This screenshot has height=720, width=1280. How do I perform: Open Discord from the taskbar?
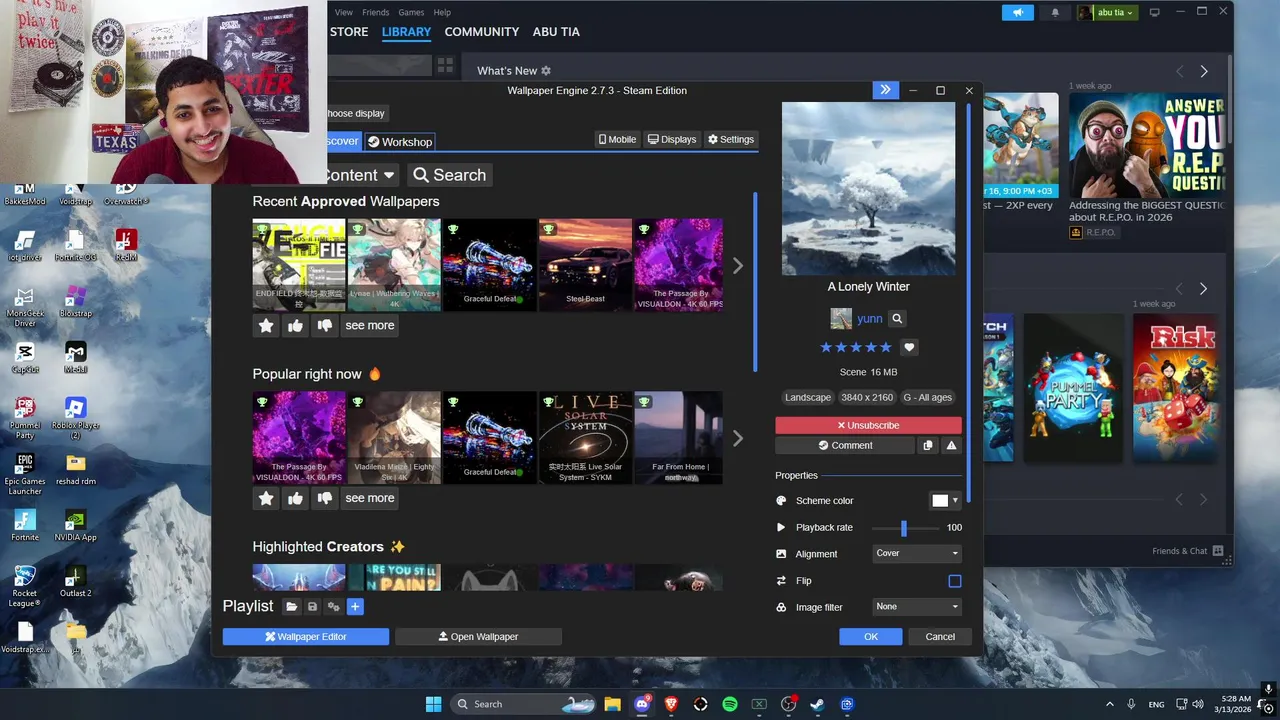pyautogui.click(x=642, y=704)
